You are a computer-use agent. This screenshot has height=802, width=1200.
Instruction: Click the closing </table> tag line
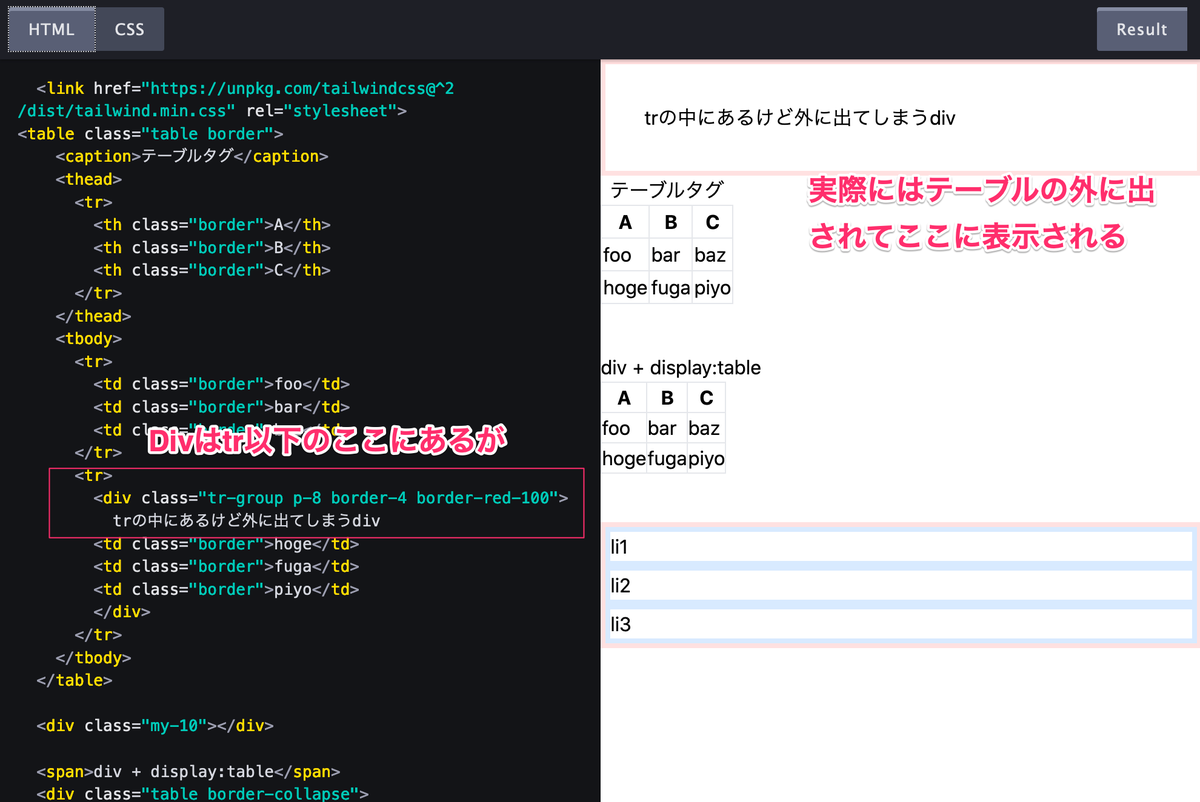pos(75,681)
